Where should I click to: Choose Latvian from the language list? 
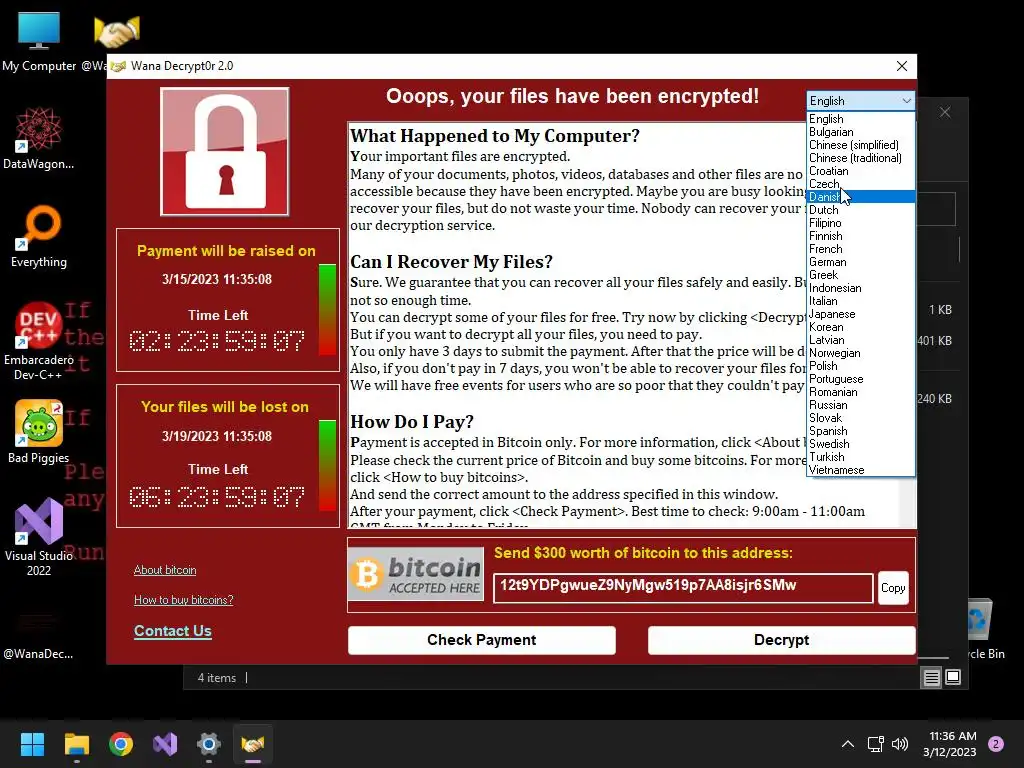pos(861,340)
